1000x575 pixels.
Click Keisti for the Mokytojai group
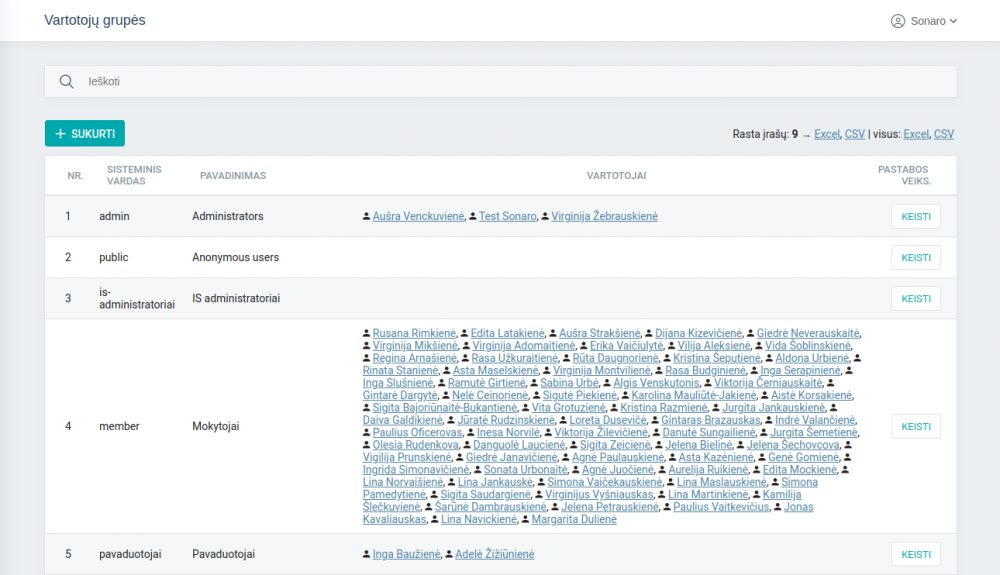pyautogui.click(x=915, y=427)
